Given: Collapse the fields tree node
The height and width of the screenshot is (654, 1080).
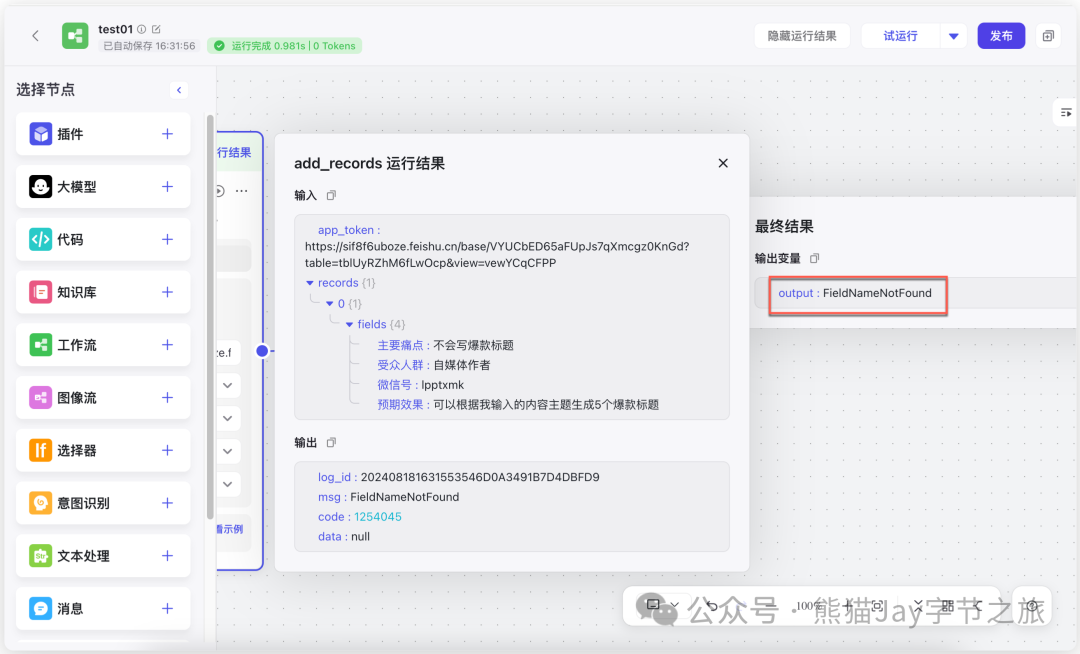Looking at the screenshot, I should pos(349,324).
